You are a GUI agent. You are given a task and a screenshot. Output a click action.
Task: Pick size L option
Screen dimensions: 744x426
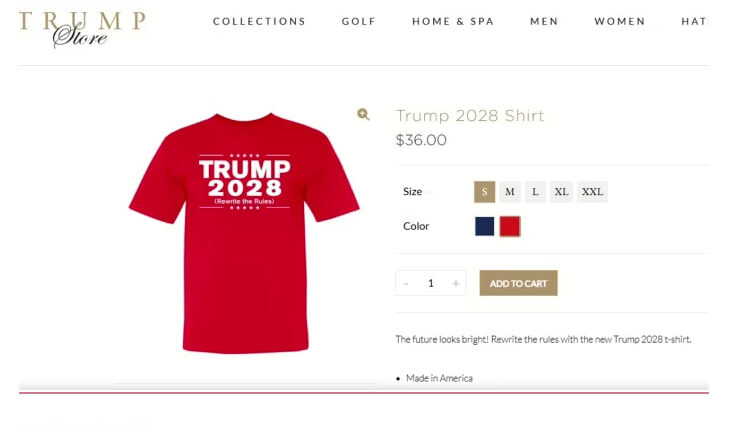(535, 192)
